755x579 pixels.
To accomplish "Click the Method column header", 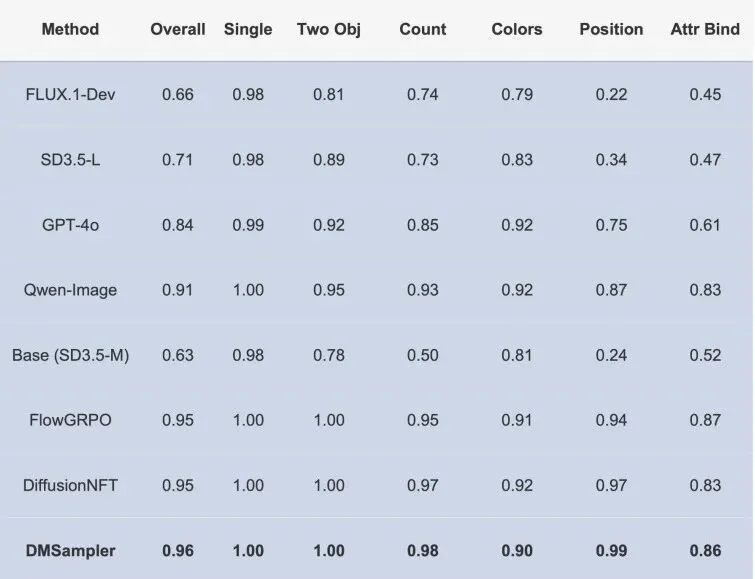I will click(70, 29).
